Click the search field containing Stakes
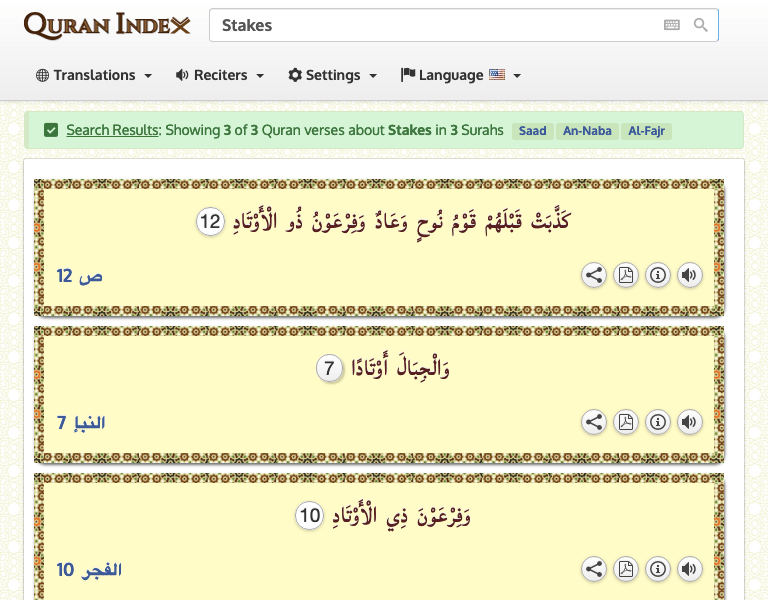Screen dimensions: 768x600 430,25
